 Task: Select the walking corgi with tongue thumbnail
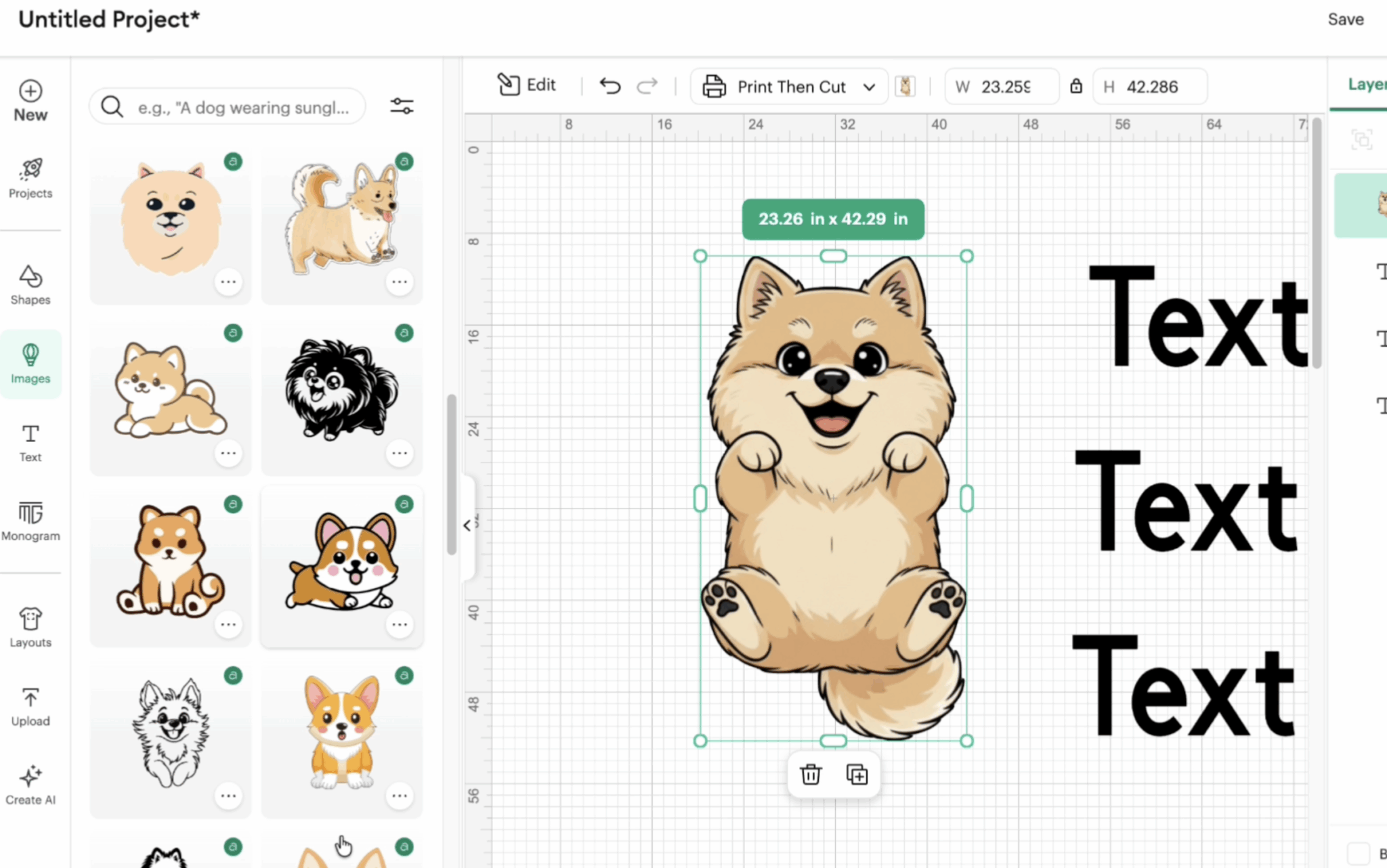click(342, 227)
